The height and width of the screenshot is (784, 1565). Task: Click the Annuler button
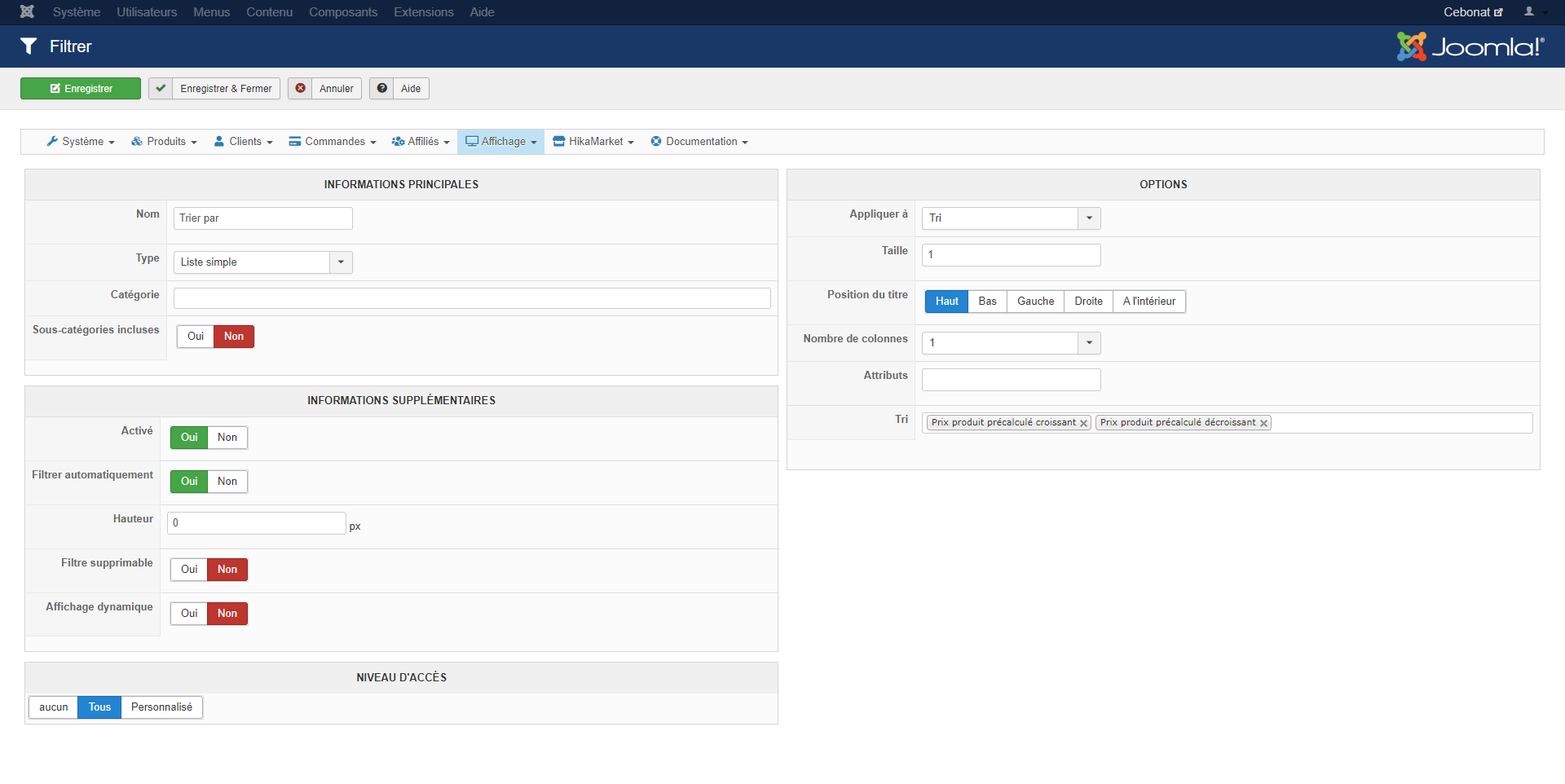pyautogui.click(x=324, y=88)
